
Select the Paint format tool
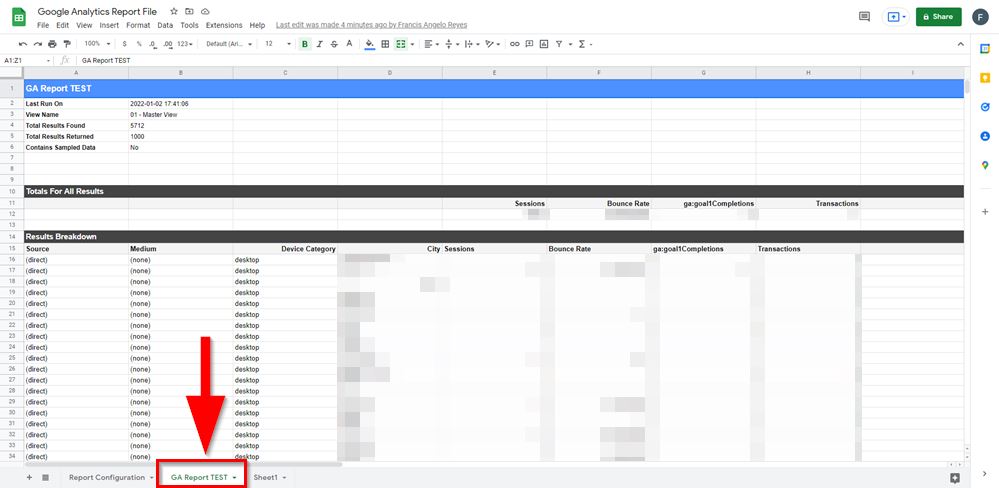coord(67,44)
